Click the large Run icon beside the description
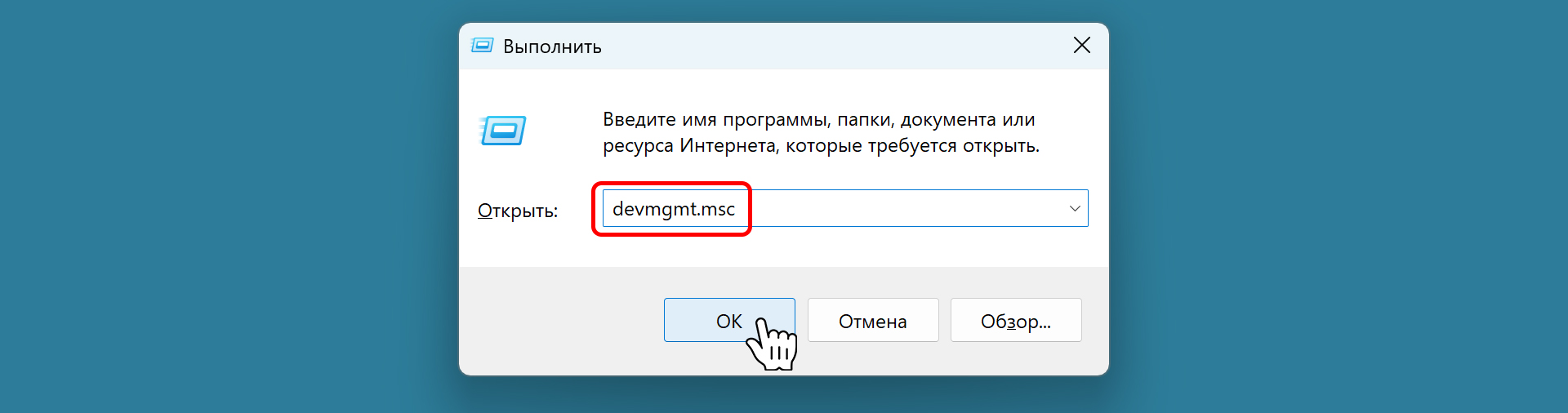Image resolution: width=1568 pixels, height=413 pixels. (x=502, y=131)
